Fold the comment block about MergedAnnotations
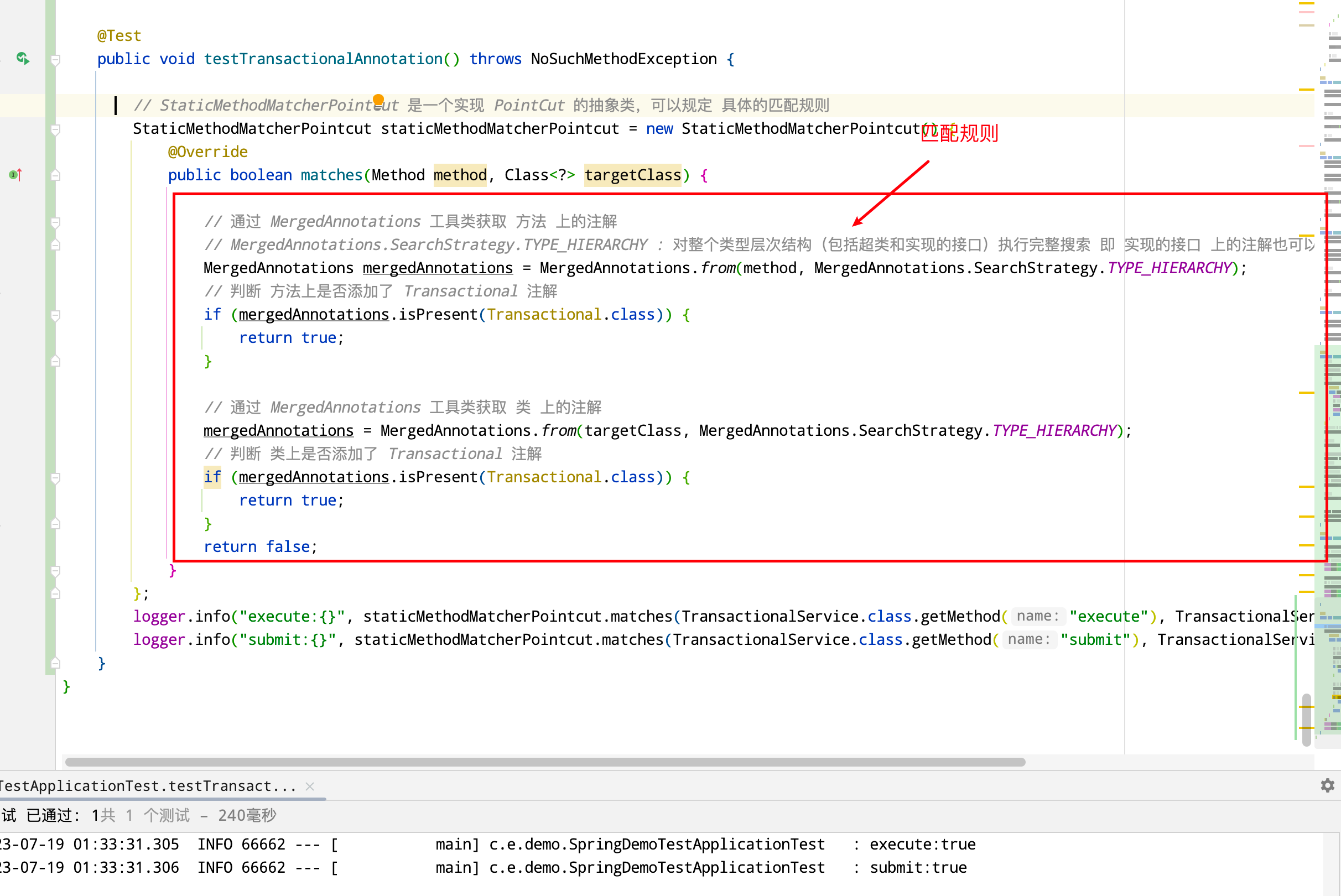 point(55,222)
